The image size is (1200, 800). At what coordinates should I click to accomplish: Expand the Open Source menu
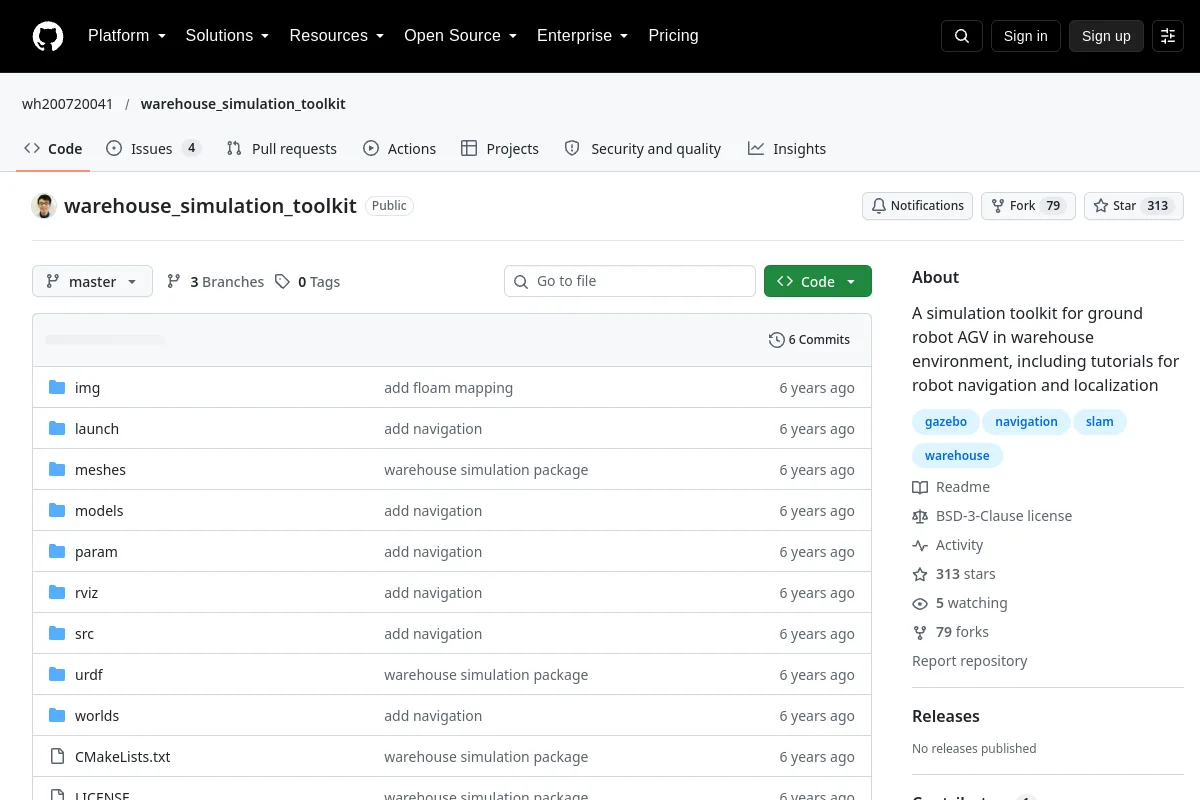(x=461, y=36)
